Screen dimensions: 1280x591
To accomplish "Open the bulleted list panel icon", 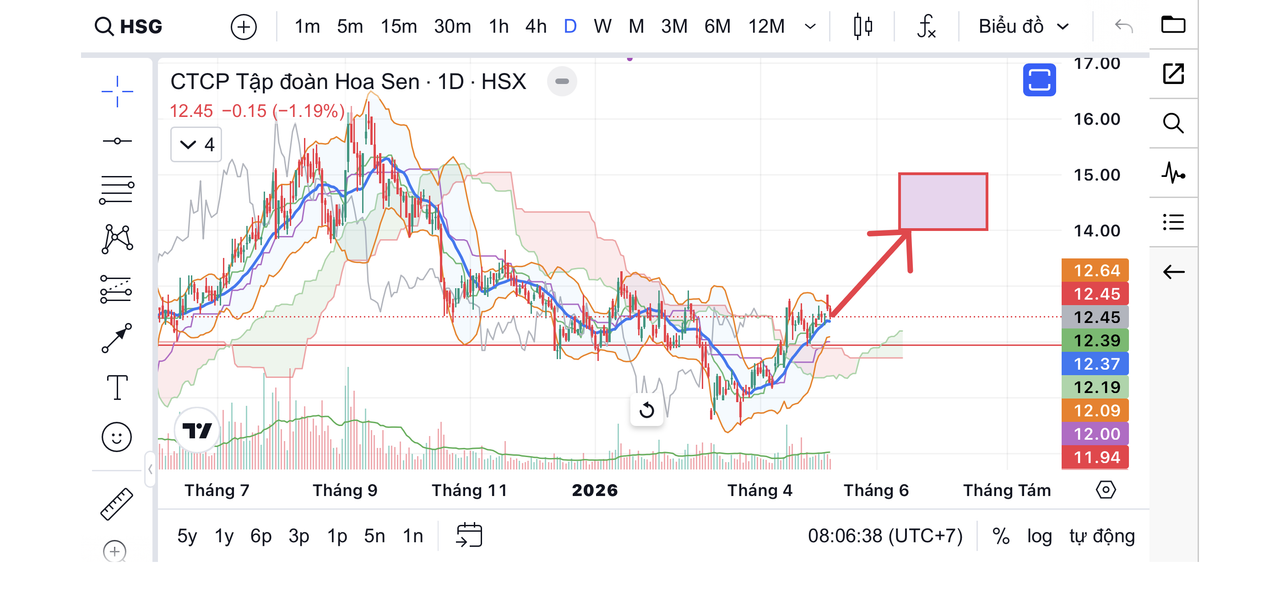I will coord(1174,222).
